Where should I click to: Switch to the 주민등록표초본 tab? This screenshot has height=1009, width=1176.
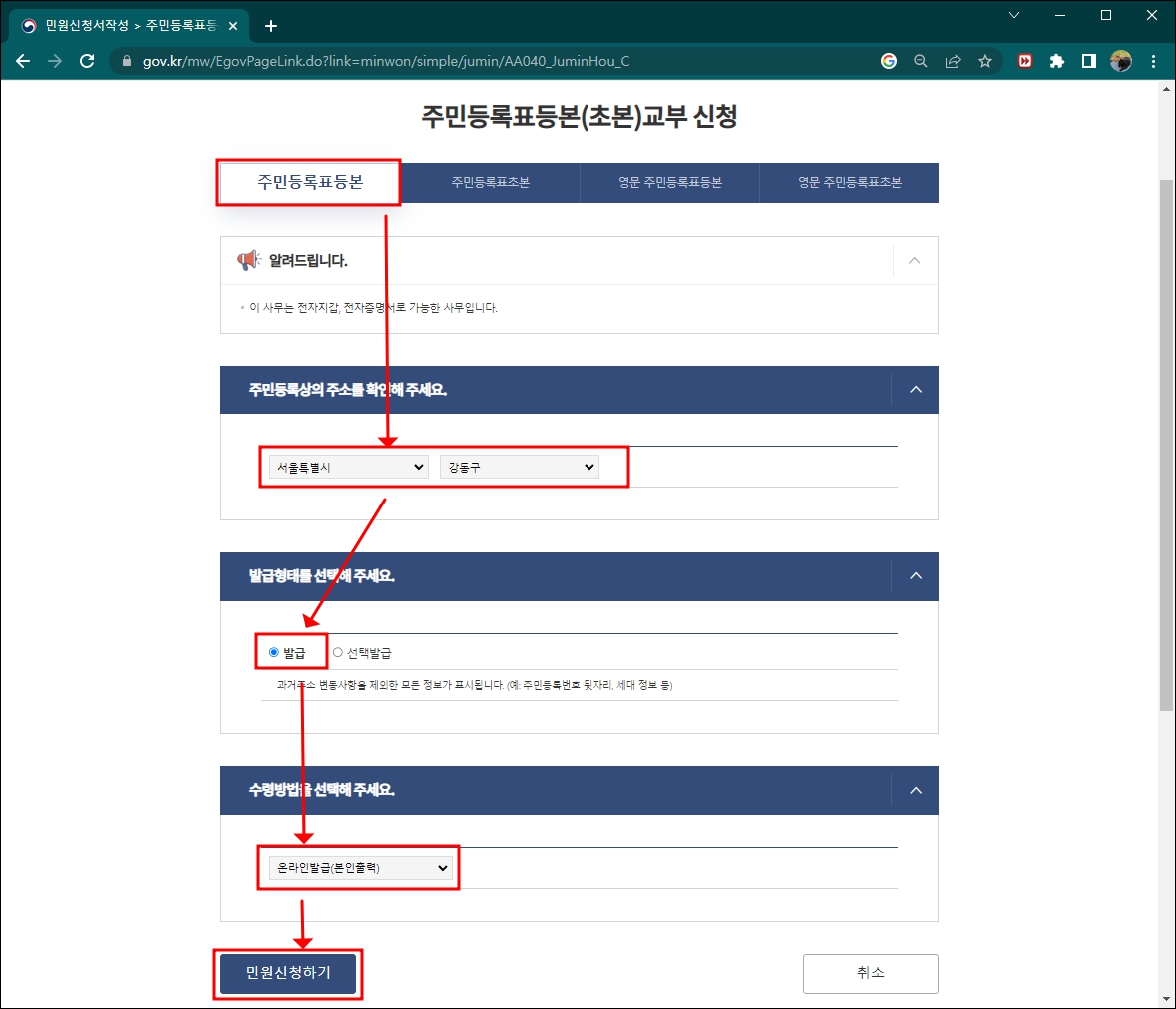point(489,182)
